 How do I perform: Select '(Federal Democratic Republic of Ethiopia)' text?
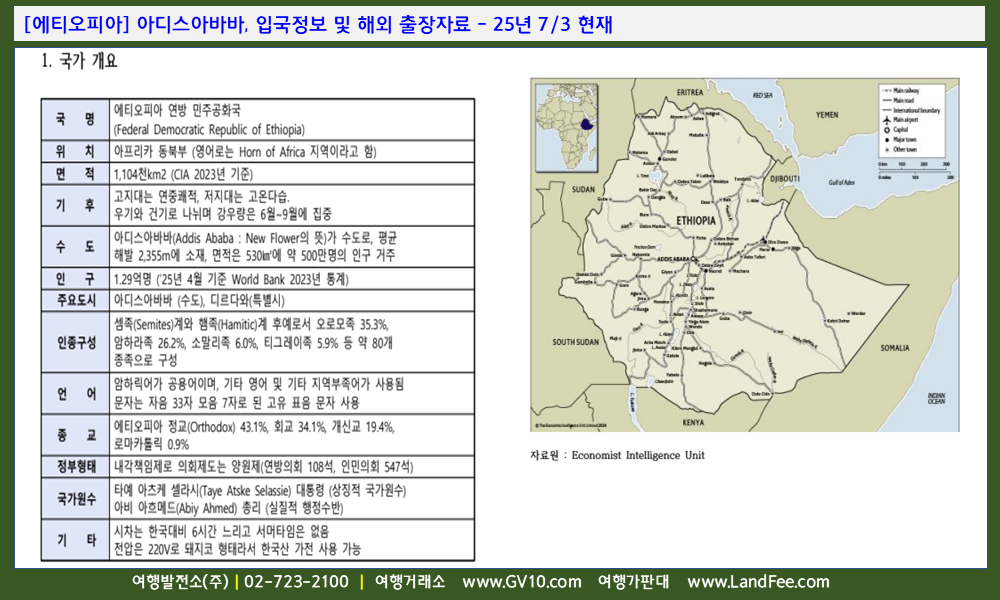pyautogui.click(x=209, y=129)
